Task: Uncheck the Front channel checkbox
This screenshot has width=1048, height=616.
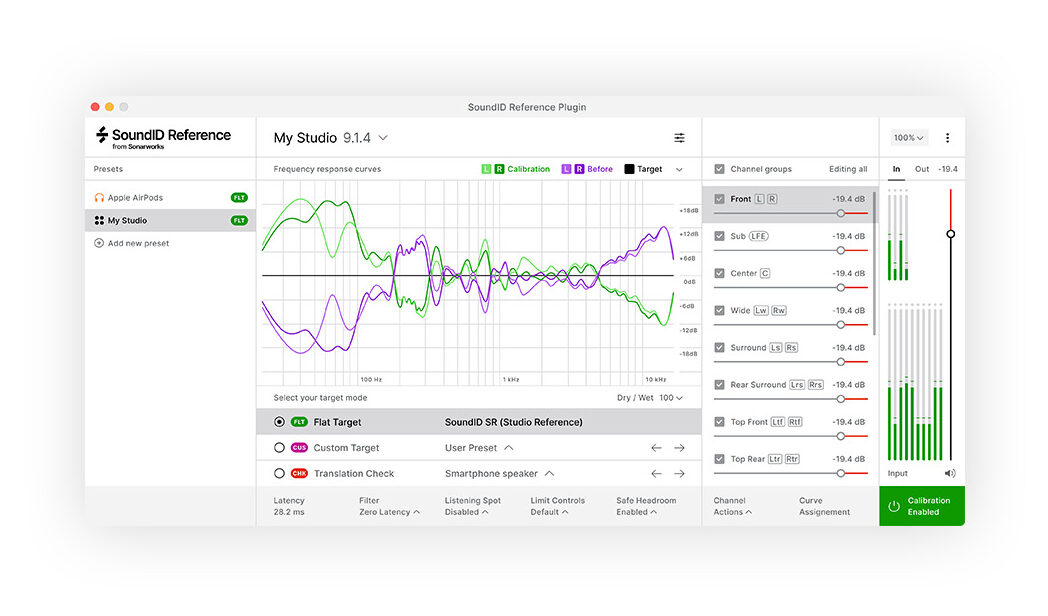Action: (719, 199)
